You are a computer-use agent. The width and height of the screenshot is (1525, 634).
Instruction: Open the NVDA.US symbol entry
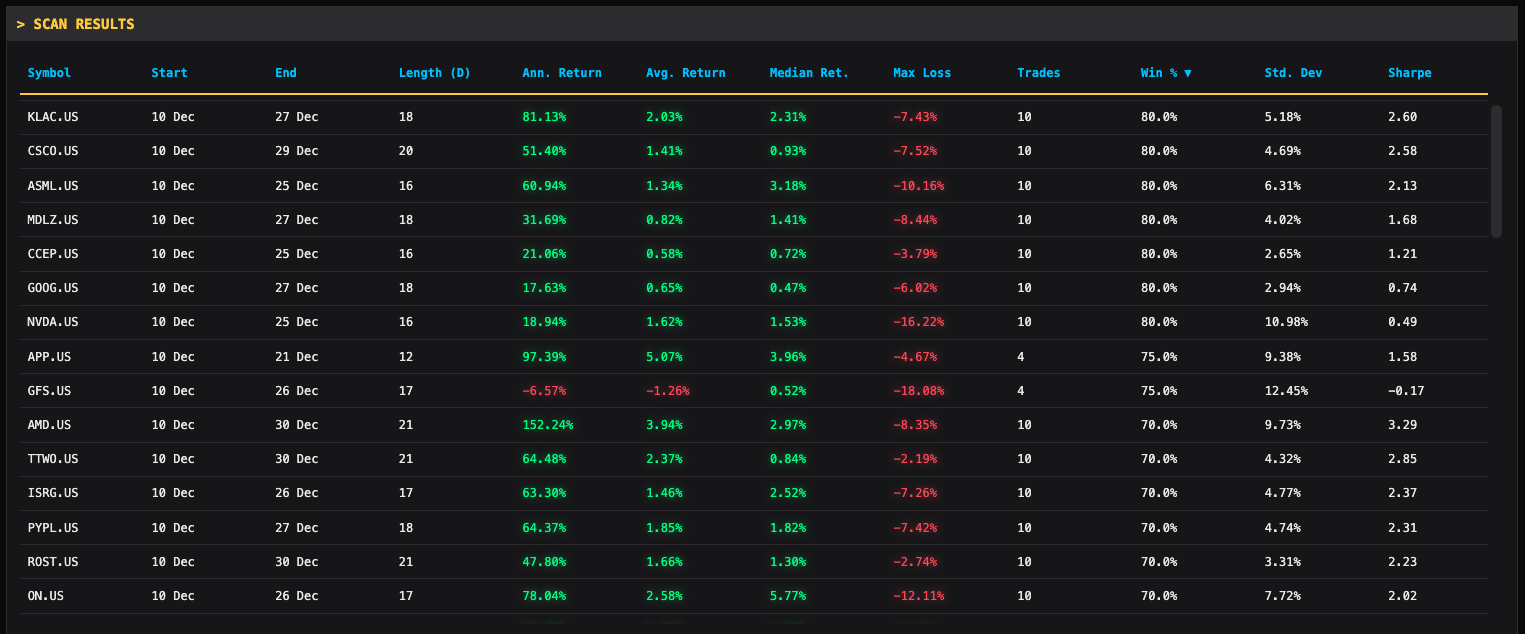click(52, 322)
